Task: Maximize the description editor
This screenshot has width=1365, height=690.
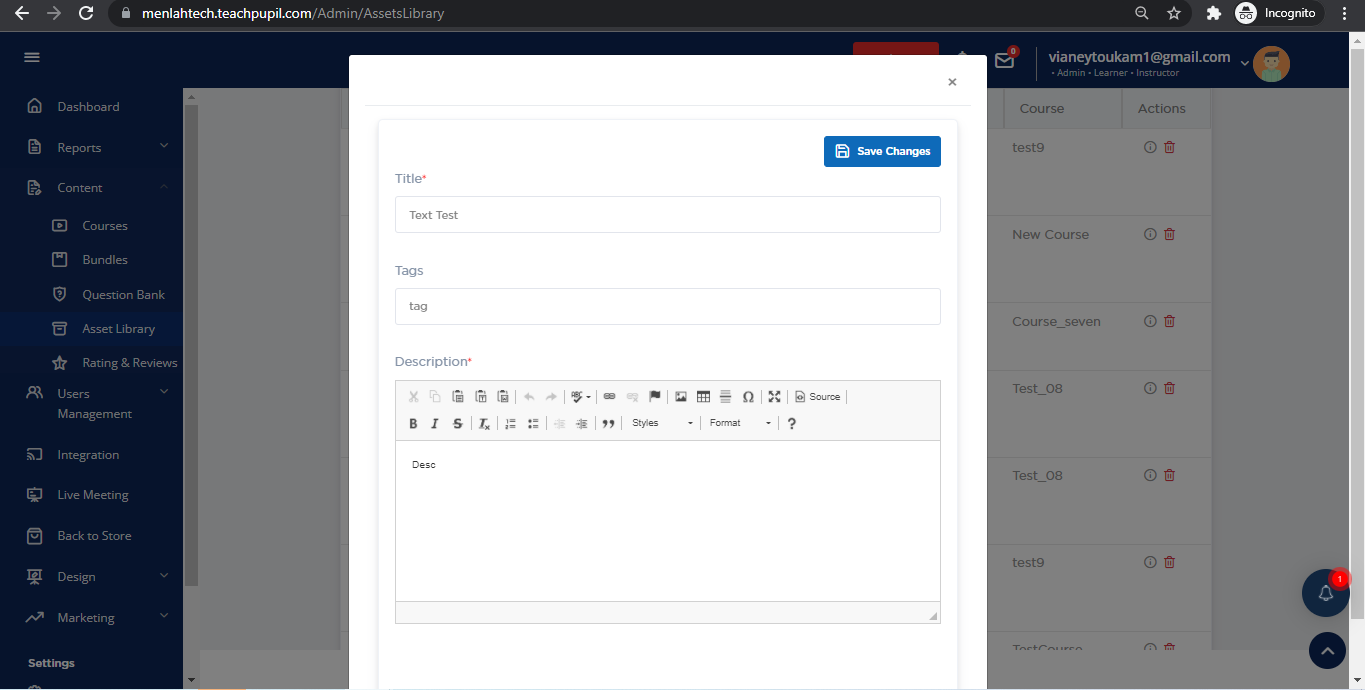Action: pyautogui.click(x=774, y=397)
